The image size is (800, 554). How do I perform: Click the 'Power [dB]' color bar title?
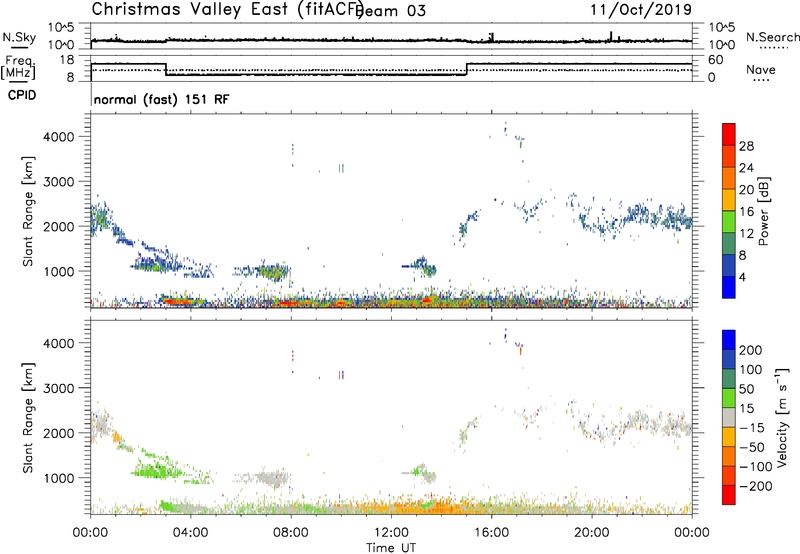point(764,211)
